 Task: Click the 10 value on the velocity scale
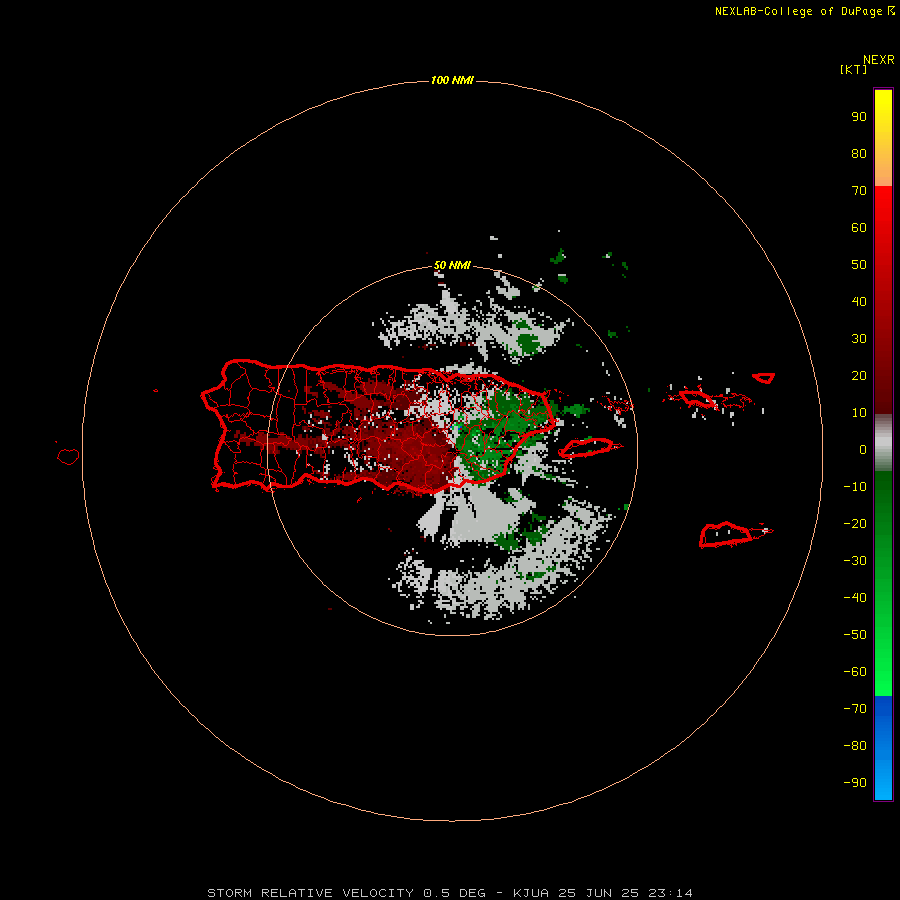pyautogui.click(x=859, y=413)
